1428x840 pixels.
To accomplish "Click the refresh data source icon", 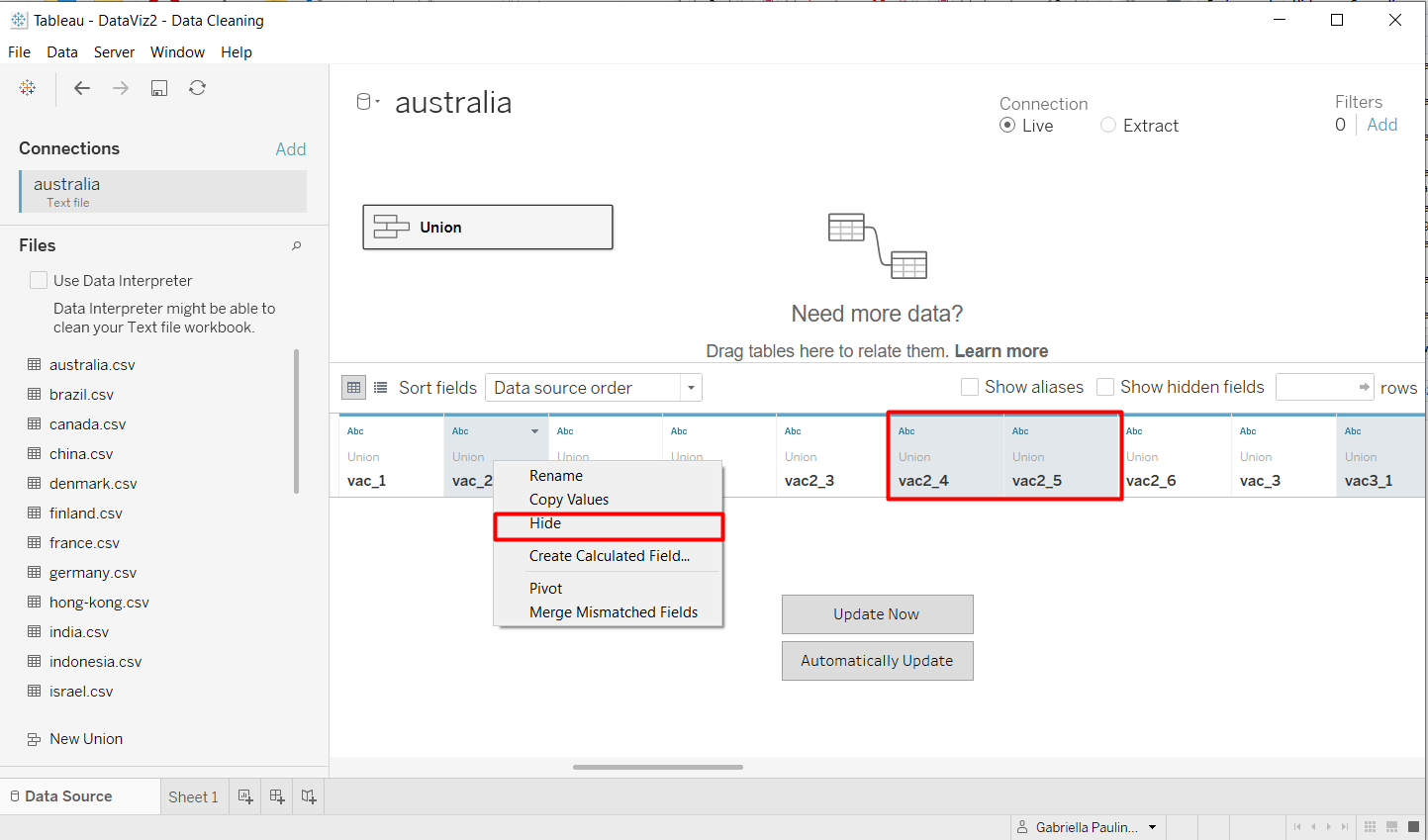I will [198, 88].
